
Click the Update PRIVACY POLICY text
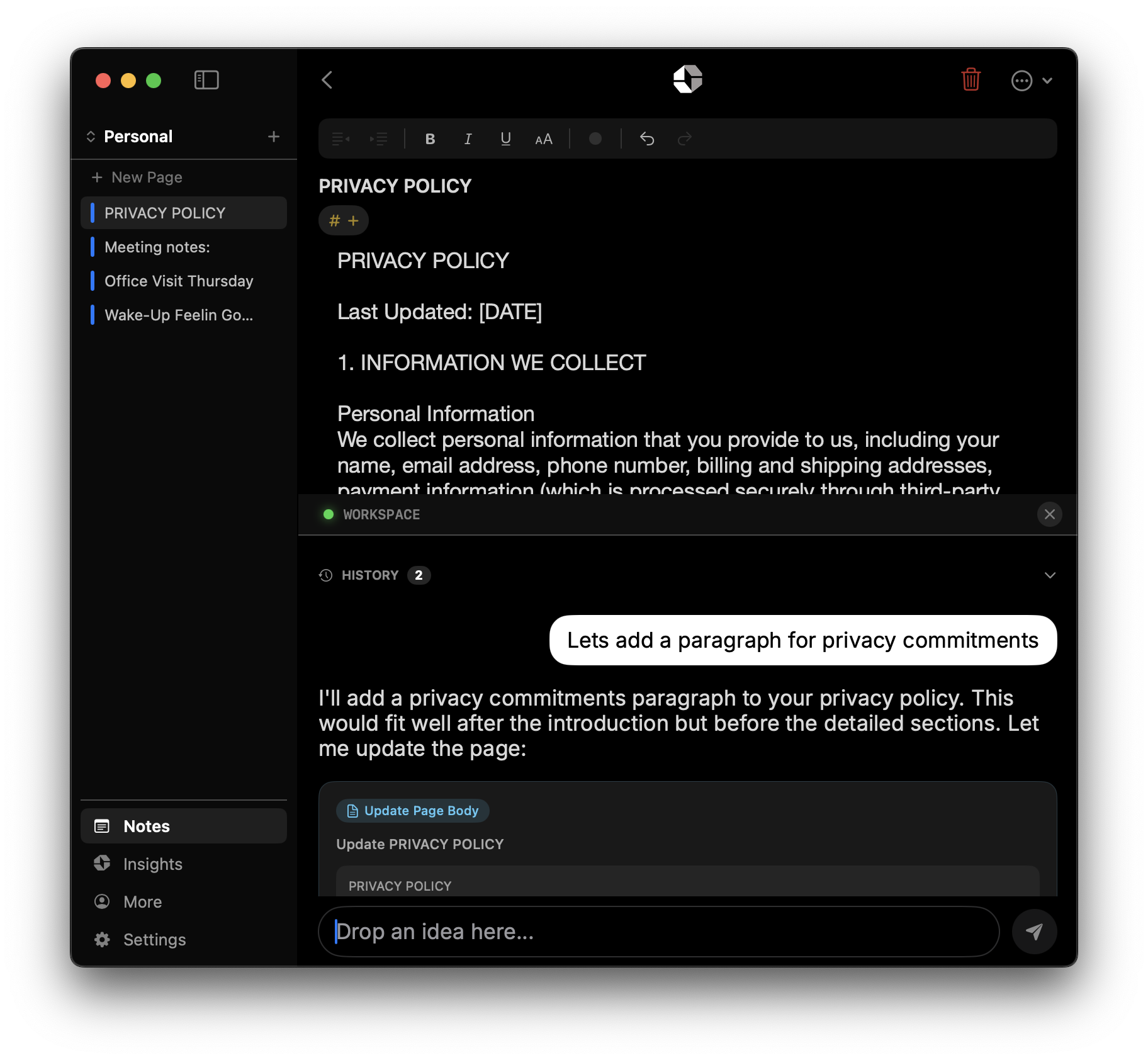[x=420, y=844]
